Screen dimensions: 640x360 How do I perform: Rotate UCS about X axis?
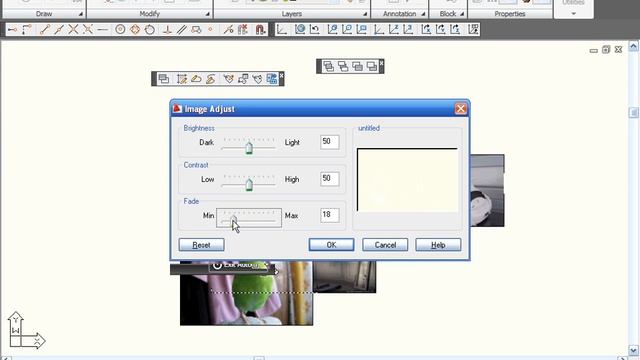[426, 29]
